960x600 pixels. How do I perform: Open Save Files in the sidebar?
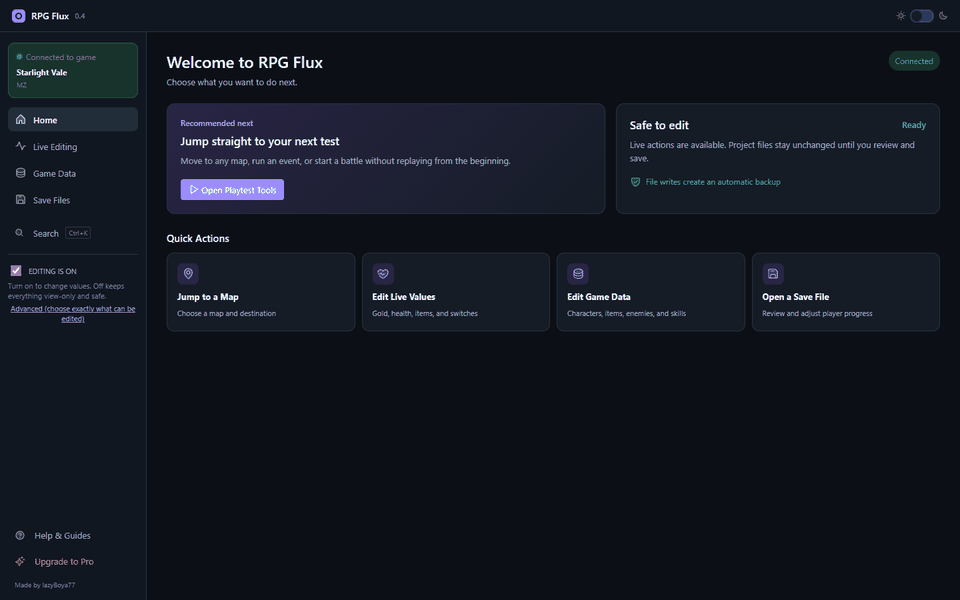[x=73, y=200]
